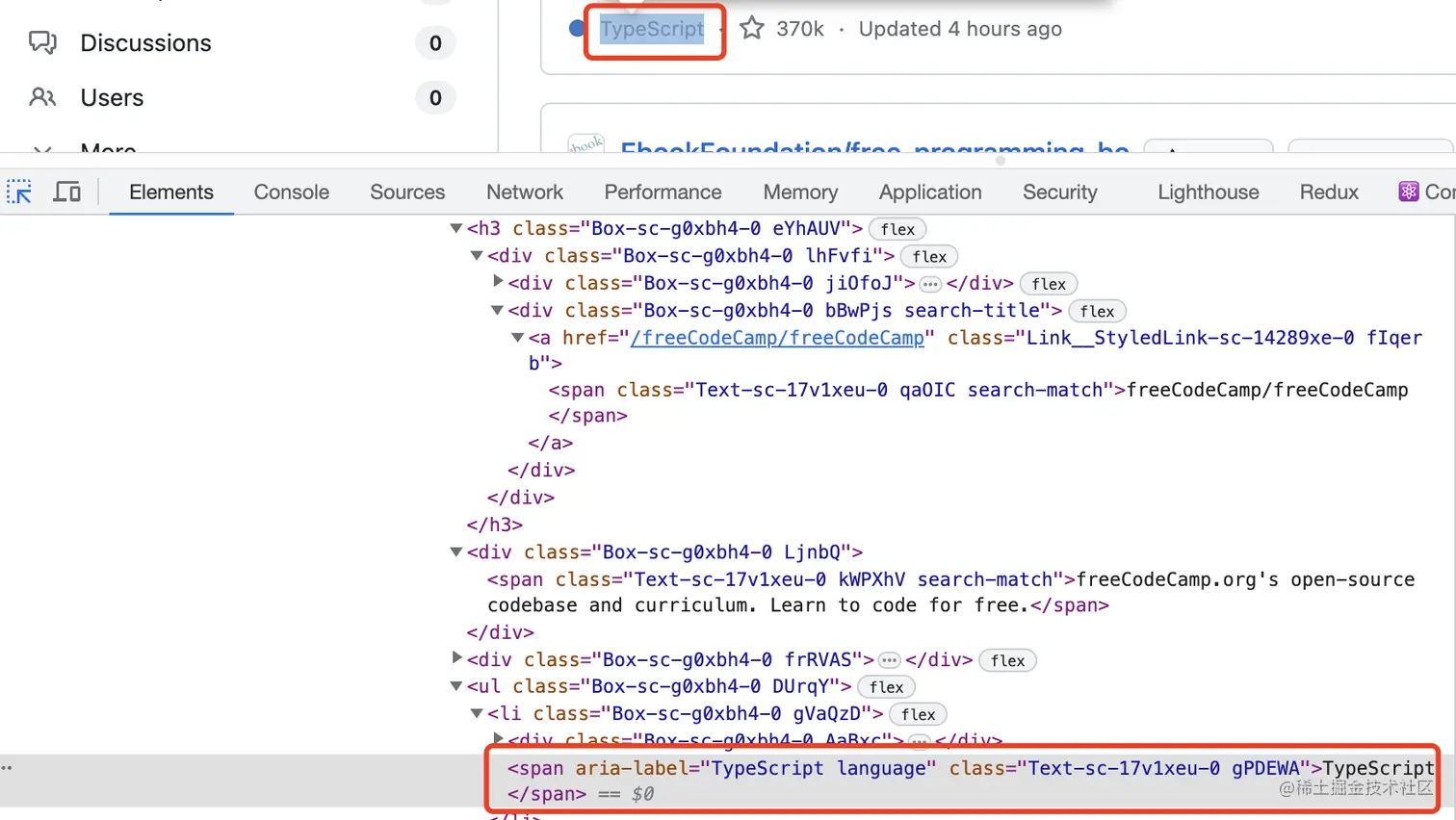Switch to the Application tab
This screenshot has width=1456, height=820.
[x=930, y=192]
